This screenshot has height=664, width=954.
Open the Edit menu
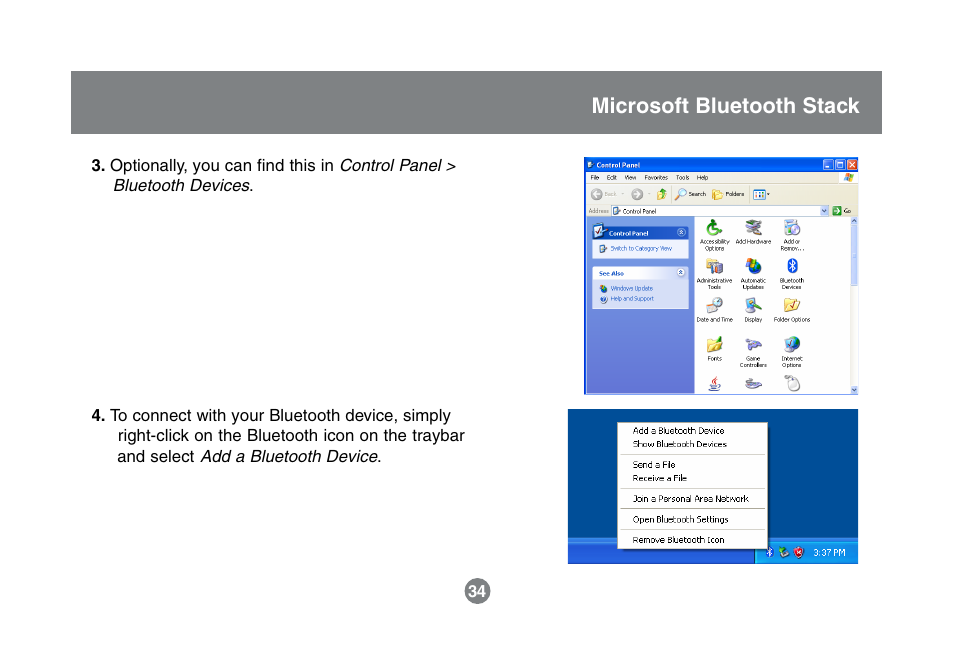click(x=611, y=178)
